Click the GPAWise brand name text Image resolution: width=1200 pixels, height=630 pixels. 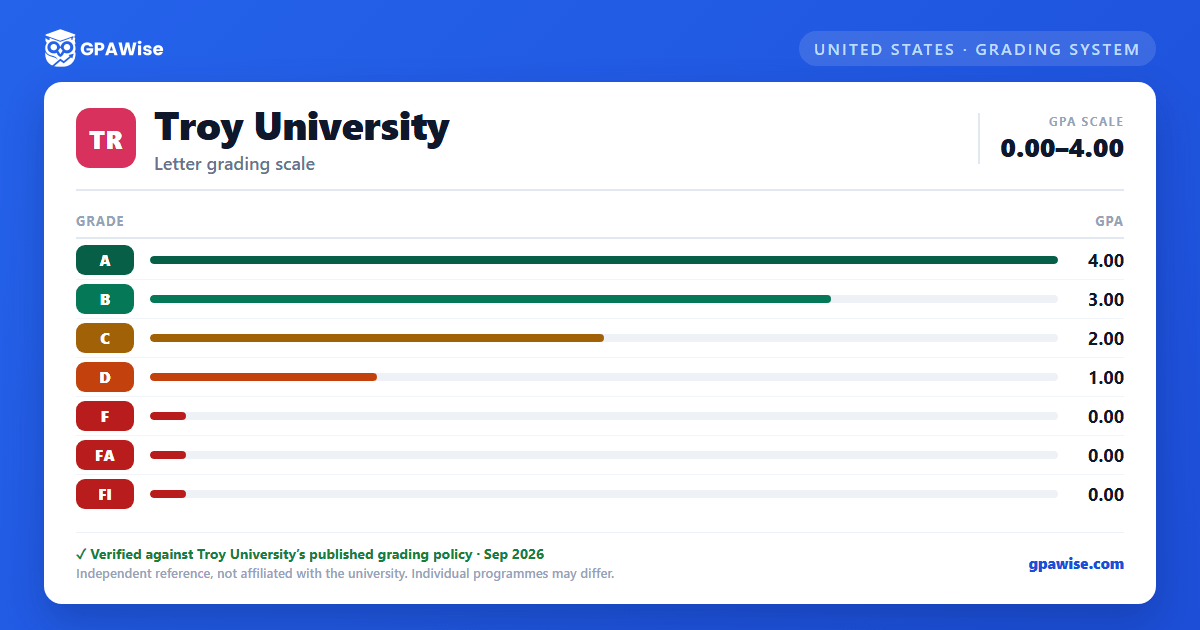pos(122,48)
